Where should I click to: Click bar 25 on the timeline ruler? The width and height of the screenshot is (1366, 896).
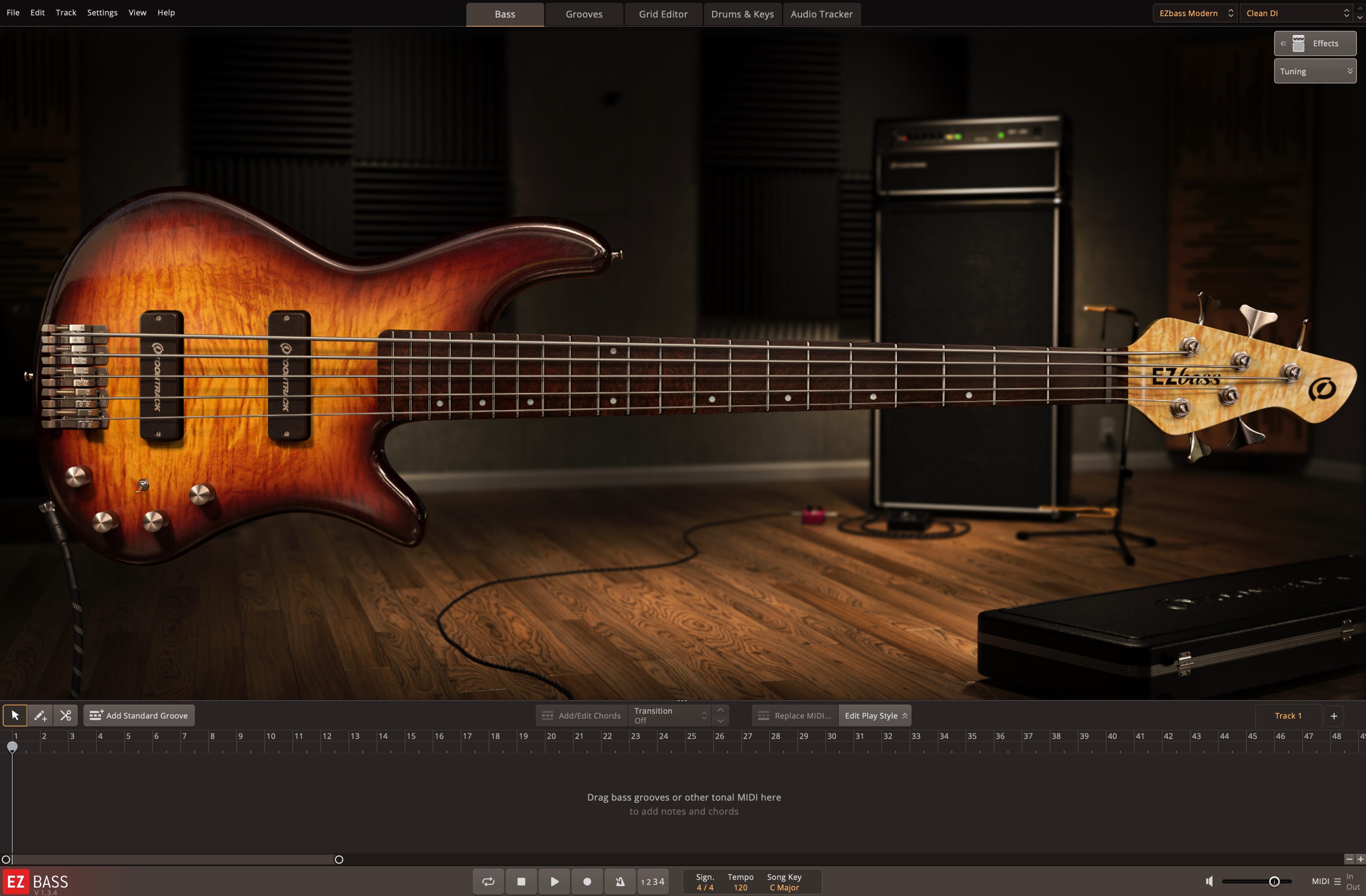click(x=691, y=736)
